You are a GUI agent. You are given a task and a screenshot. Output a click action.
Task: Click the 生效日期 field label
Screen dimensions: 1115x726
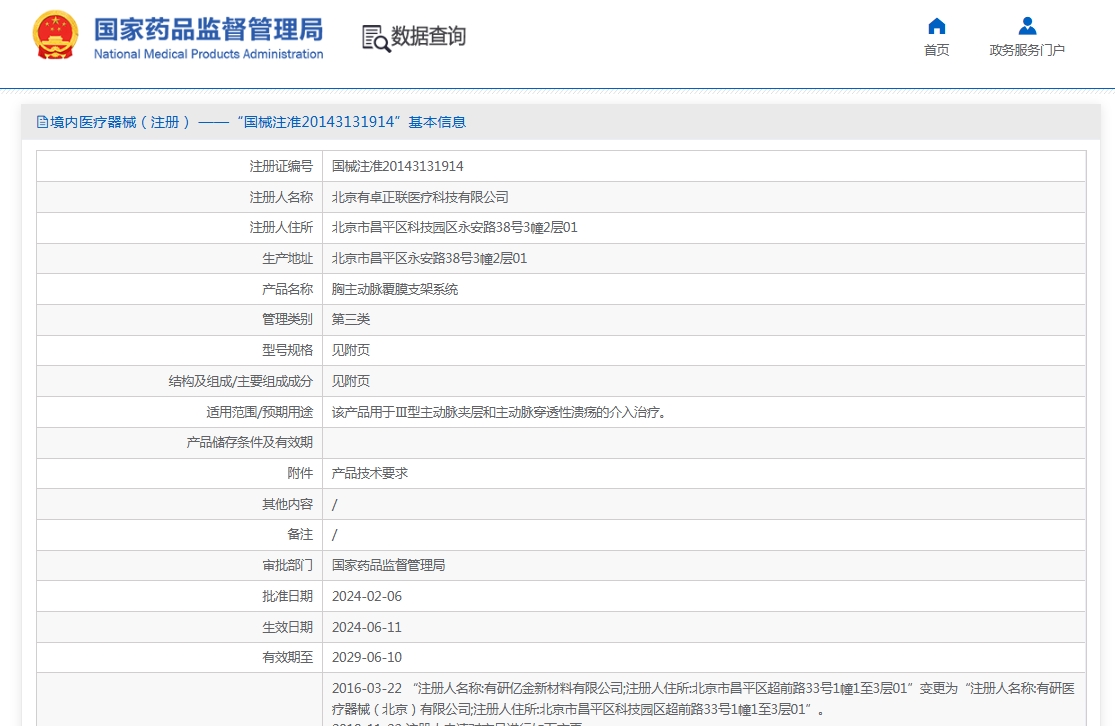(287, 627)
